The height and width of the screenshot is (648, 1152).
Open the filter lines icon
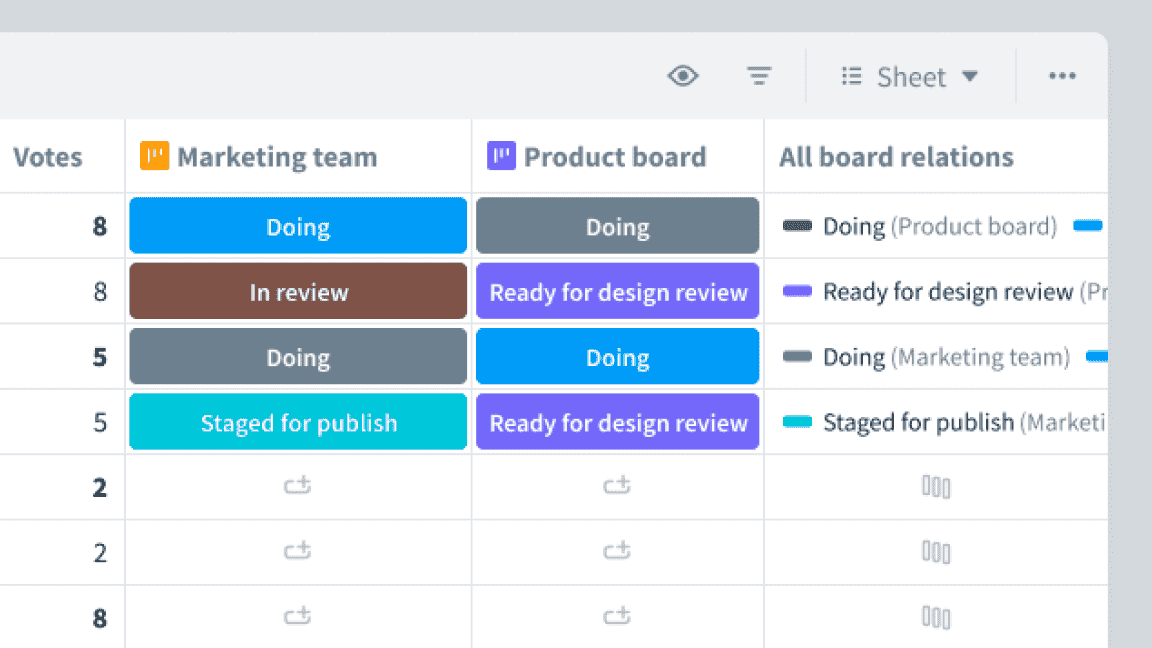pos(760,76)
